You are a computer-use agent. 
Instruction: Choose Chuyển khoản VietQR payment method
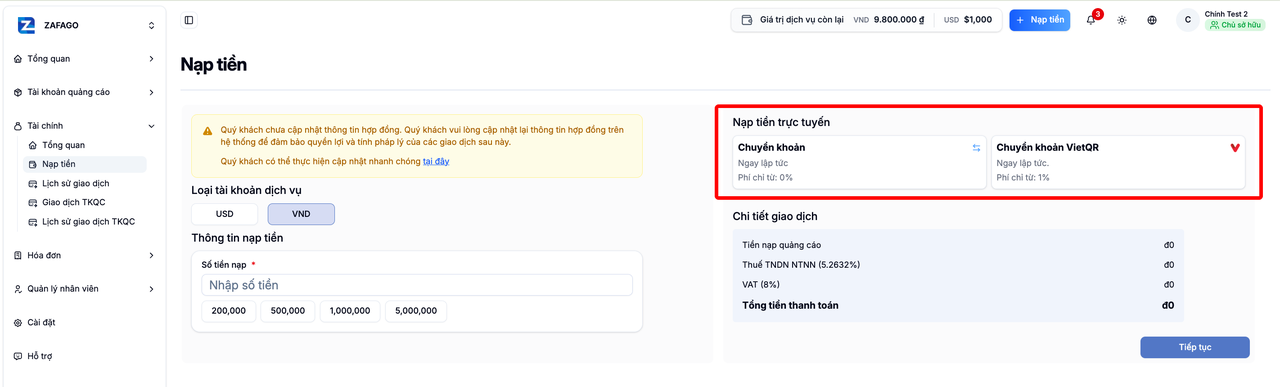click(1118, 162)
